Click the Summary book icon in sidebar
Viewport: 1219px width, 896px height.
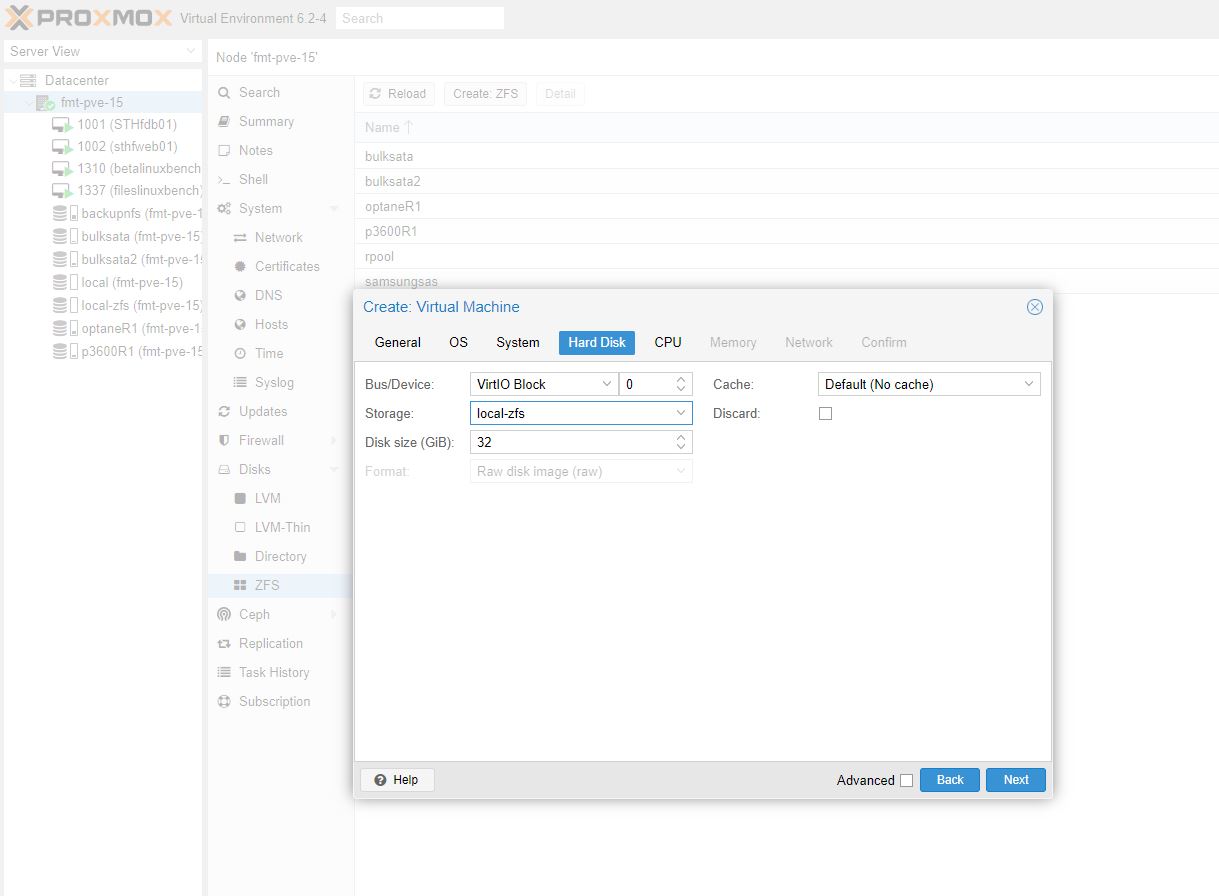pos(224,122)
